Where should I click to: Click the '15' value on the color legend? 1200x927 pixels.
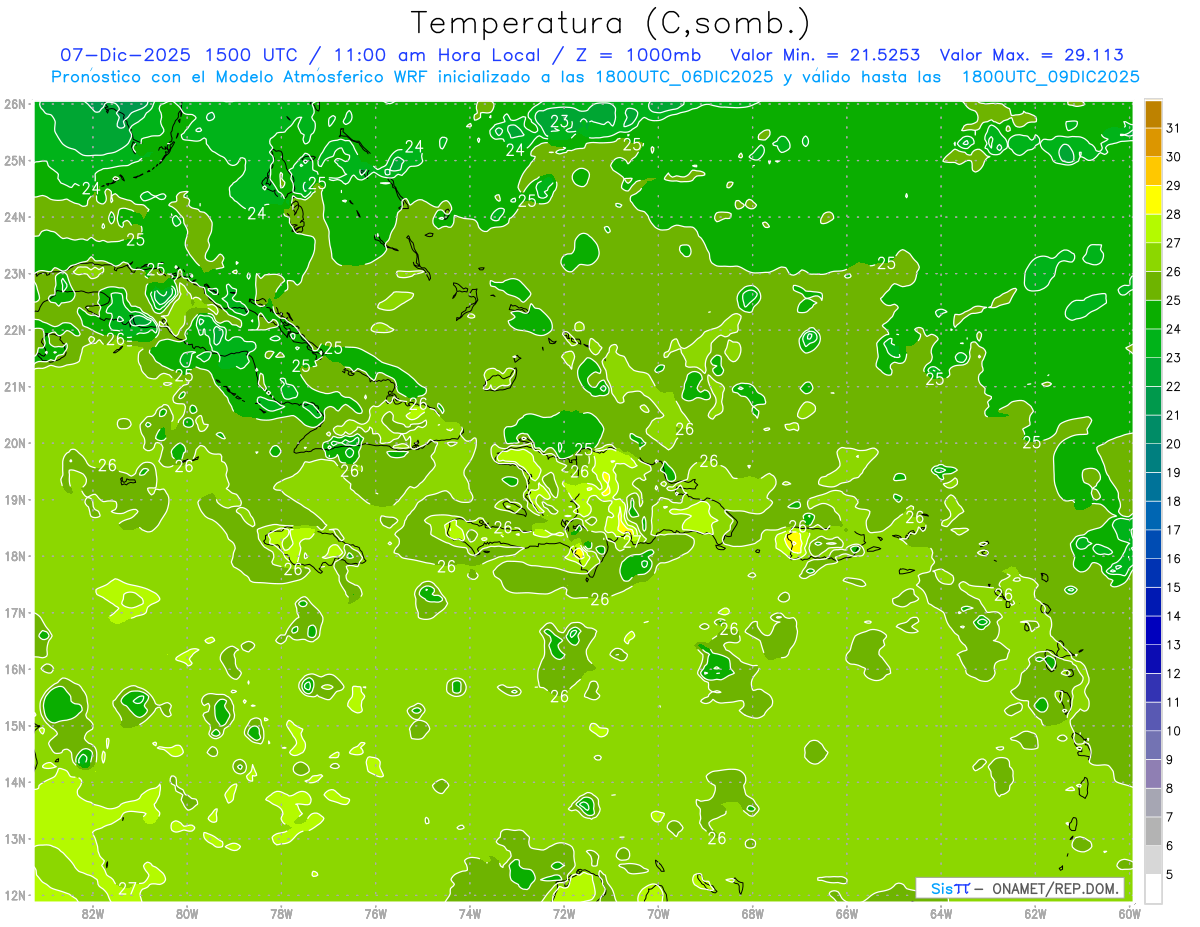1173,587
